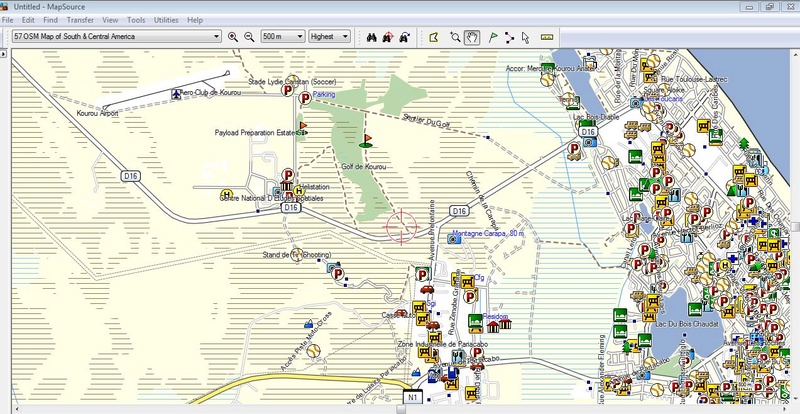The height and width of the screenshot is (414, 800).
Task: Open the Transfer menu
Action: coord(80,20)
